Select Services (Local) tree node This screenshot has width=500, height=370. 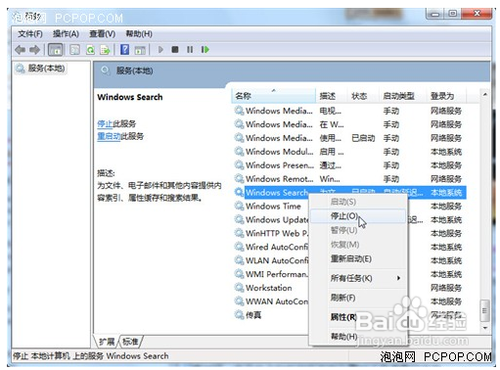(40, 69)
